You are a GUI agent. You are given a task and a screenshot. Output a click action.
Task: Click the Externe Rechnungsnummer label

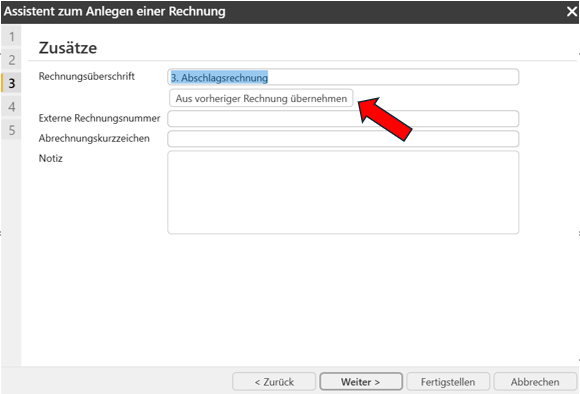coord(99,118)
